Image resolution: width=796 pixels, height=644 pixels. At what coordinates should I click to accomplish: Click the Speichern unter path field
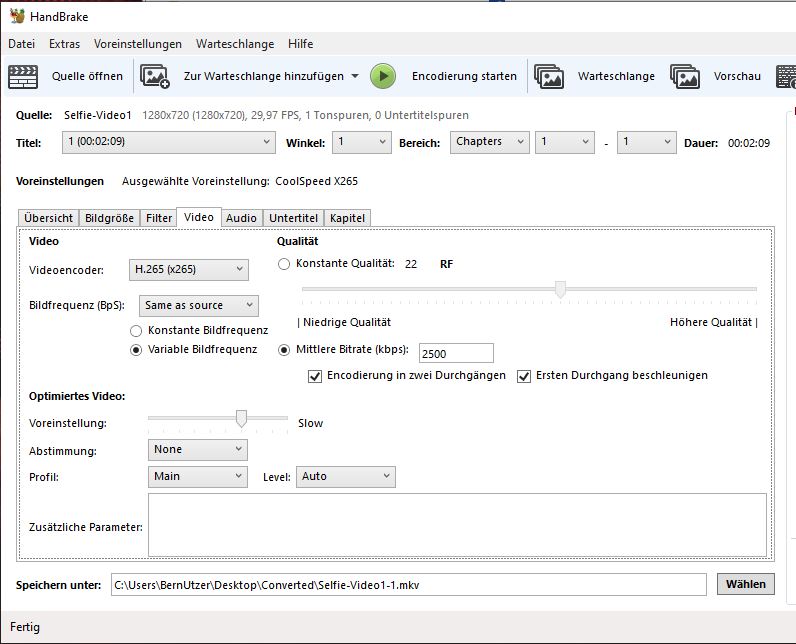tap(409, 585)
